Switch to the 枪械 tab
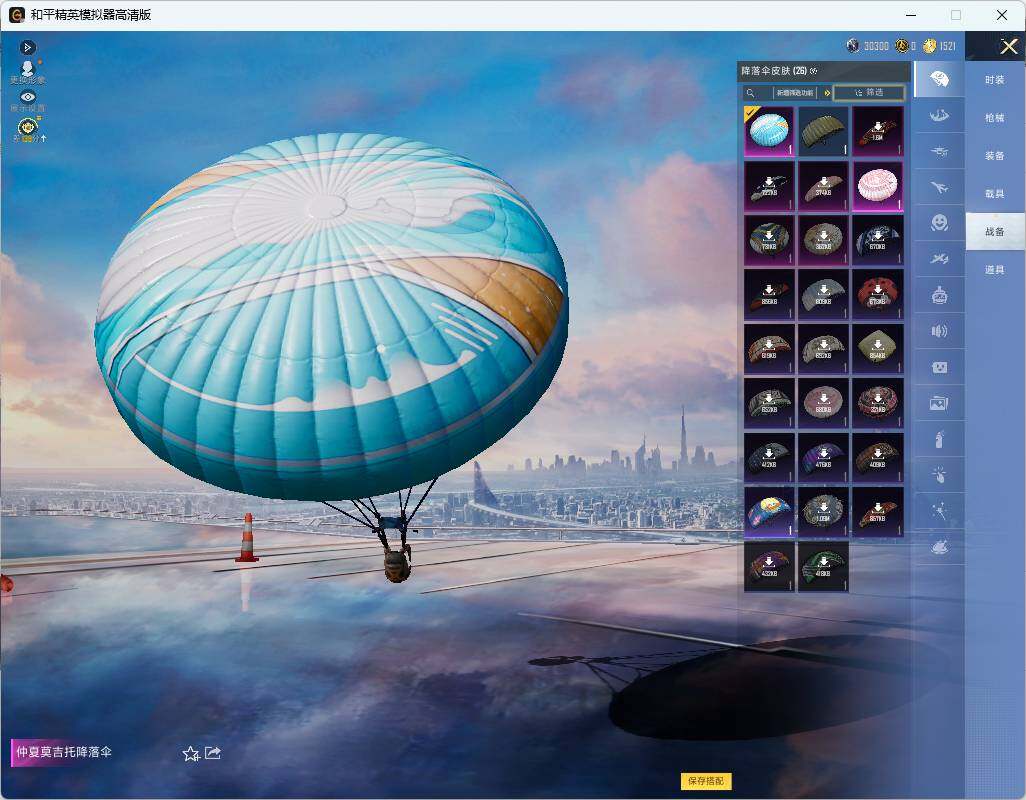This screenshot has width=1026, height=800. click(995, 118)
